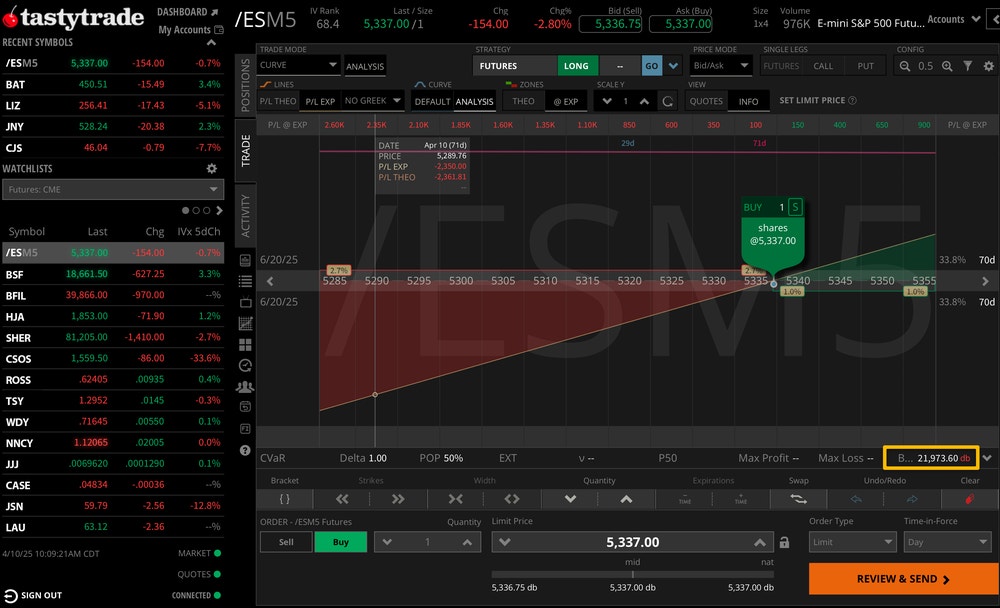Widen the spread width

[x=512, y=499]
